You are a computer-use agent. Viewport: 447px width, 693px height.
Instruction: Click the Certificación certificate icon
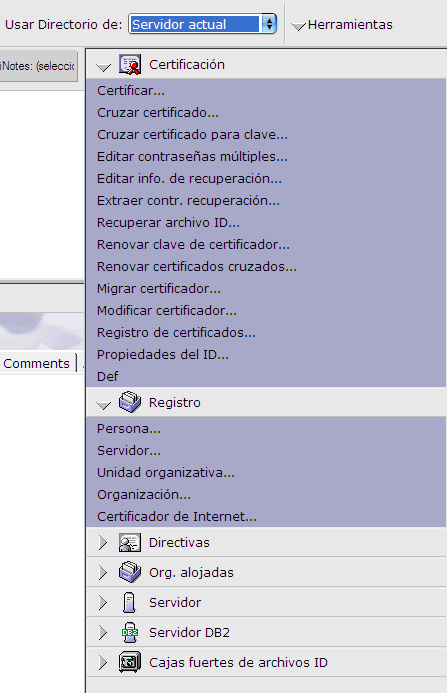point(130,65)
